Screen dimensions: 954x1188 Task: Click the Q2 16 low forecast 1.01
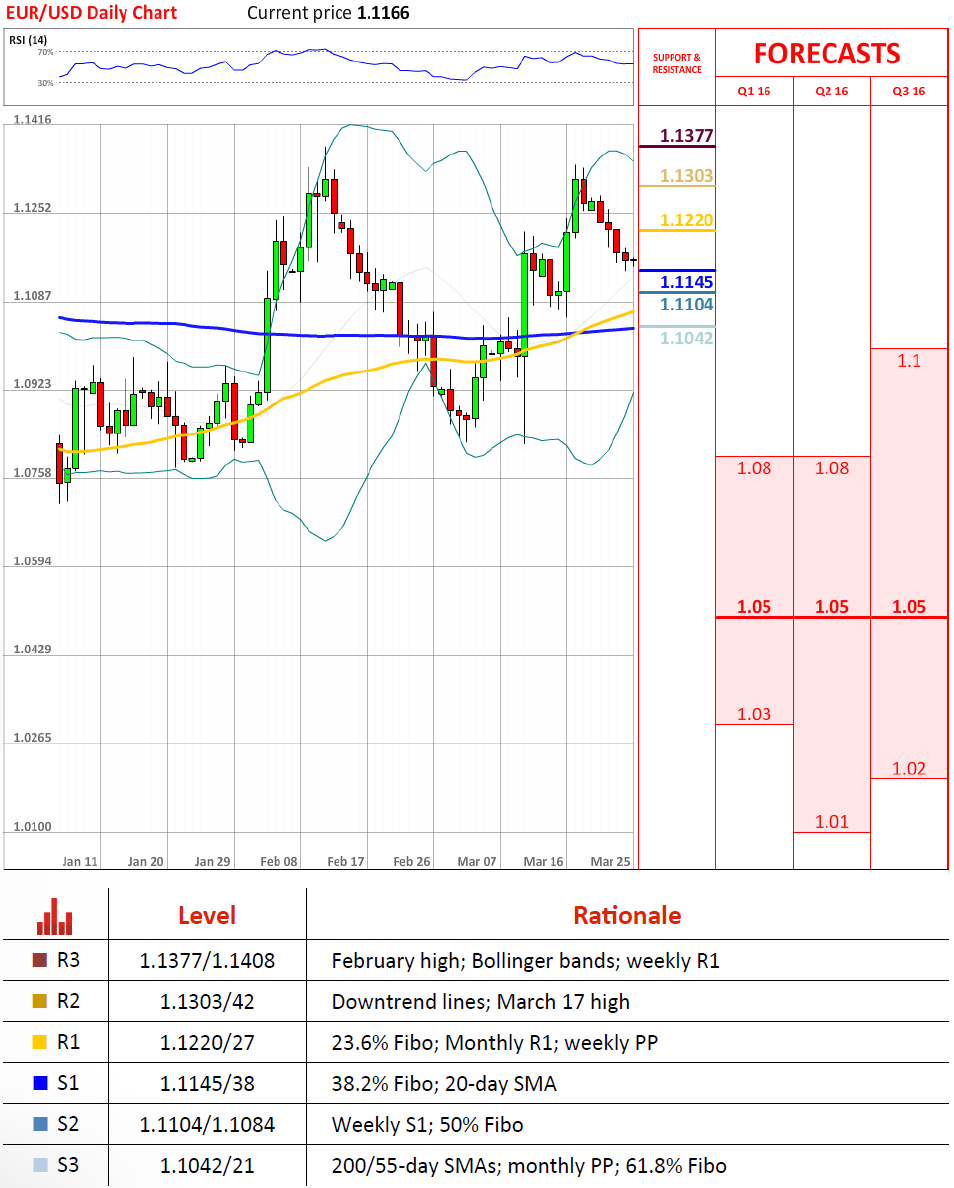tap(831, 821)
